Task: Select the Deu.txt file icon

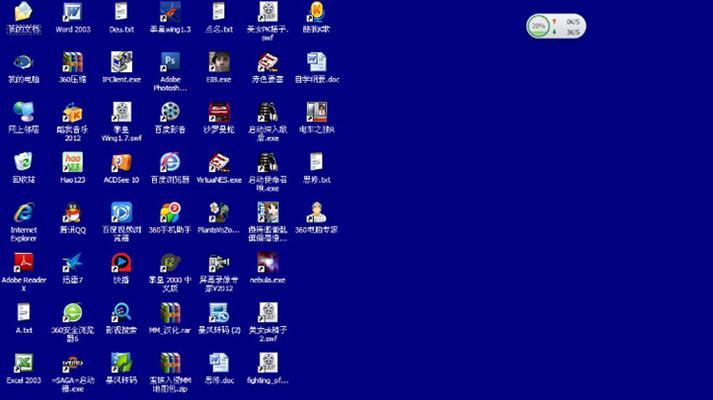Action: pos(121,13)
